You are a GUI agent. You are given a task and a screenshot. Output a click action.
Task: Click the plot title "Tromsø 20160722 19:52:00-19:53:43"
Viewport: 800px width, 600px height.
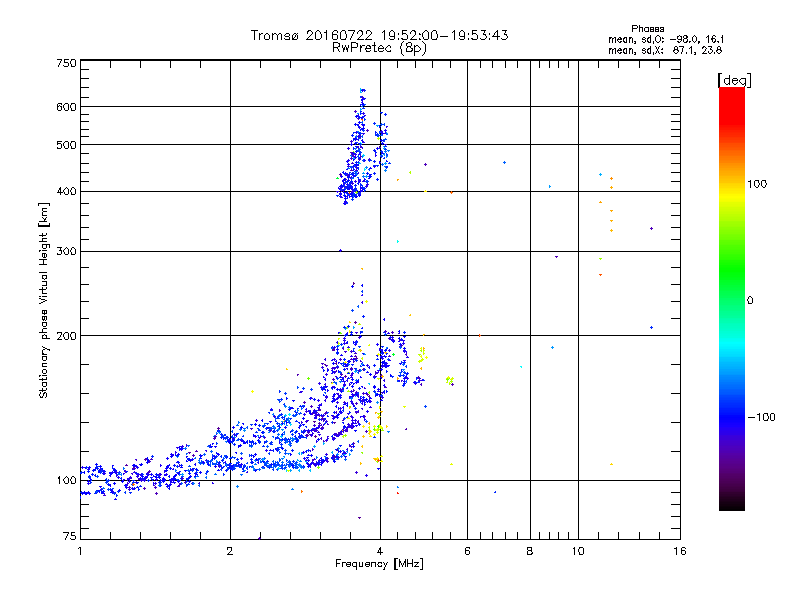[379, 35]
